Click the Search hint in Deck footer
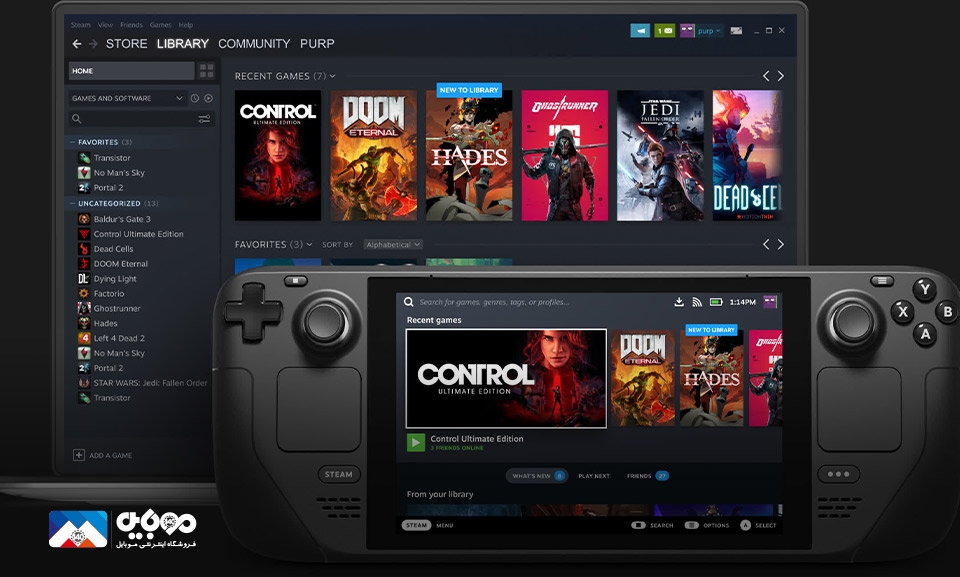 coord(652,525)
